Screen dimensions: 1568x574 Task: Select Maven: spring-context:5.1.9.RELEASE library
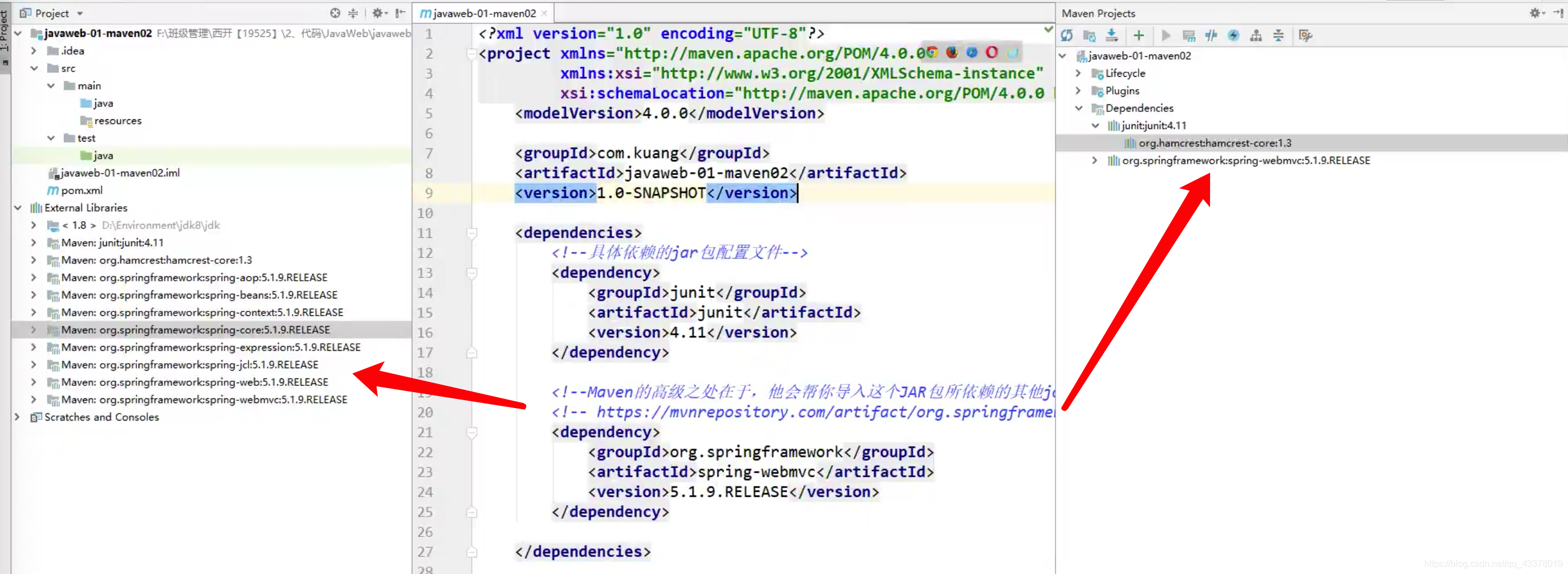click(195, 312)
